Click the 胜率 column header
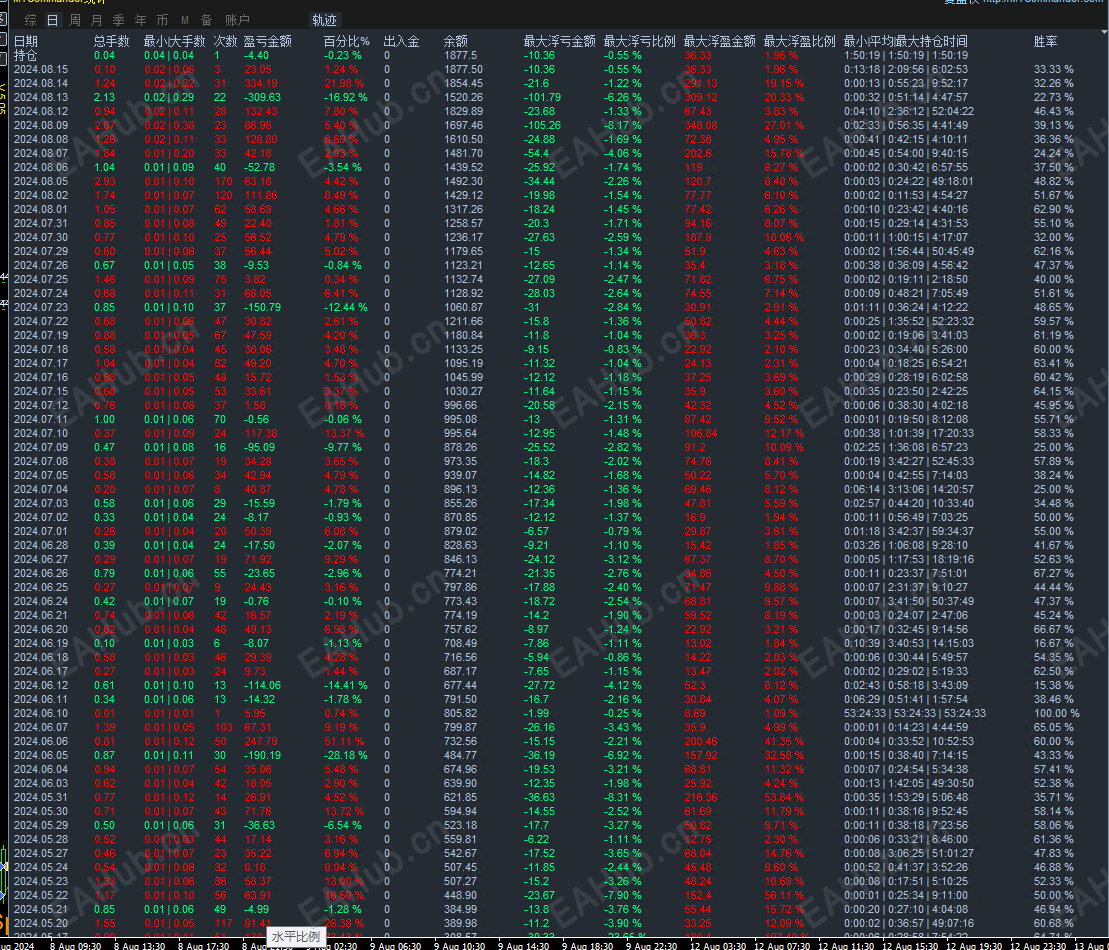The width and height of the screenshot is (1109, 950). click(1045, 41)
